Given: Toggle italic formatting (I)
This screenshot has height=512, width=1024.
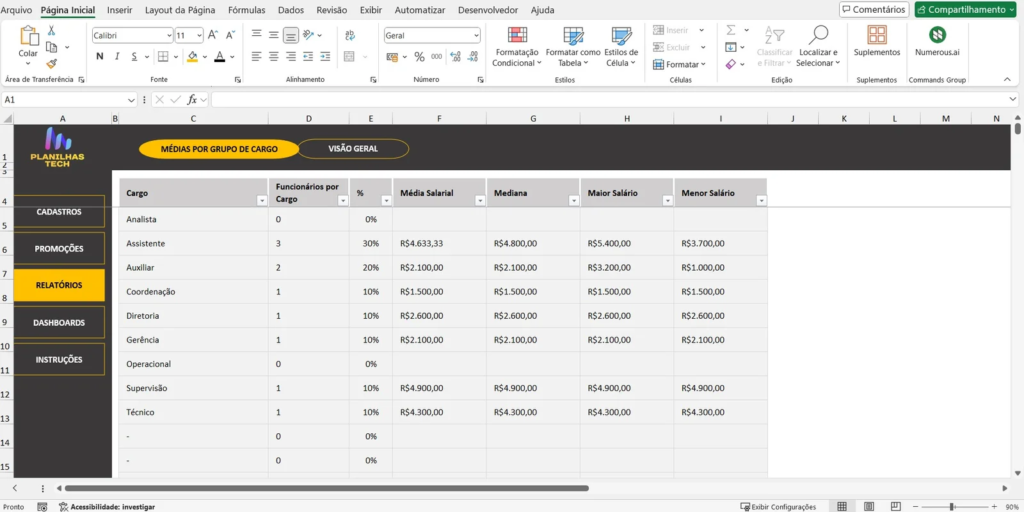Looking at the screenshot, I should [117, 57].
